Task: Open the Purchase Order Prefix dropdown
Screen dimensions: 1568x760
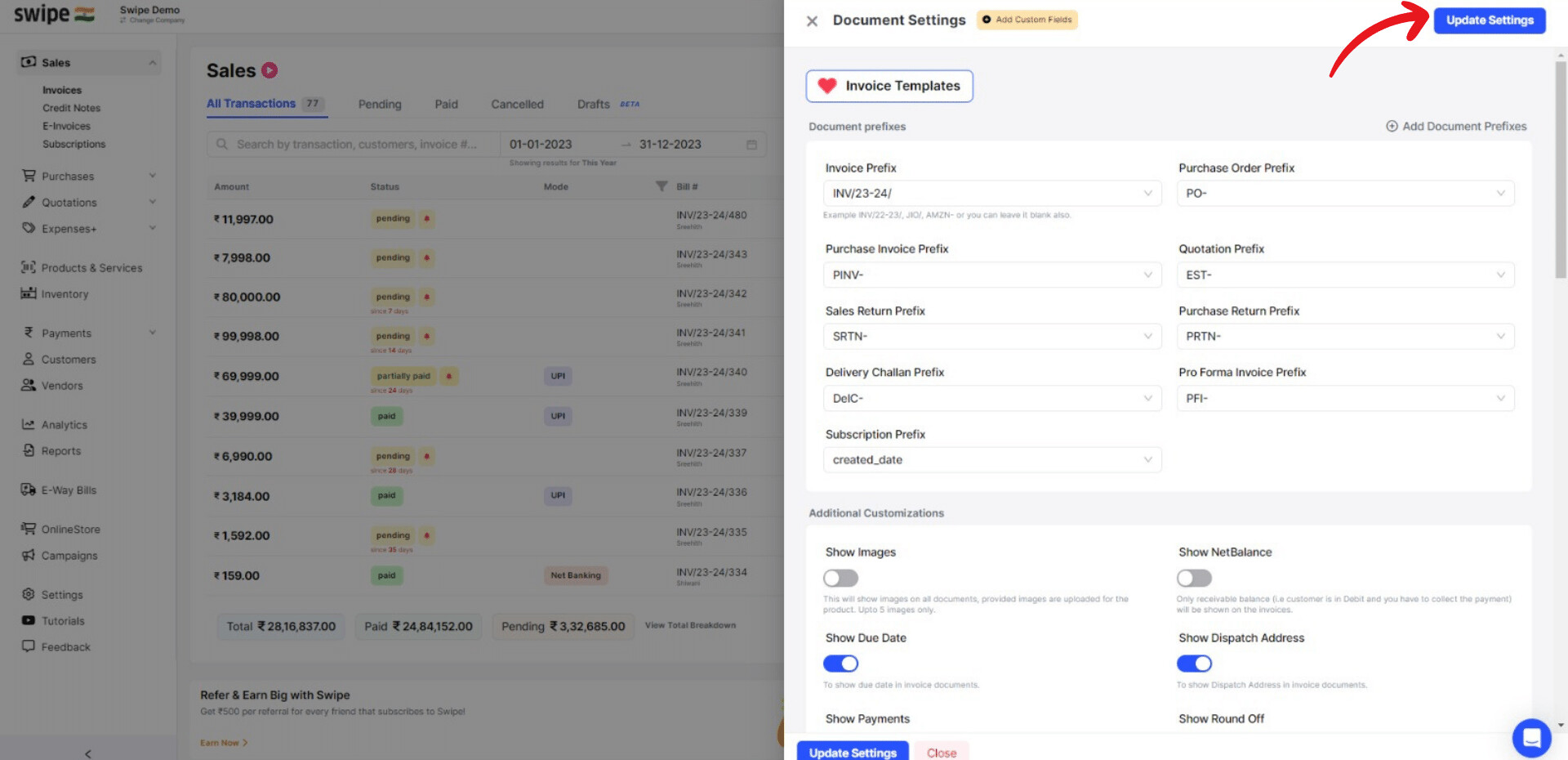Action: pos(1345,194)
